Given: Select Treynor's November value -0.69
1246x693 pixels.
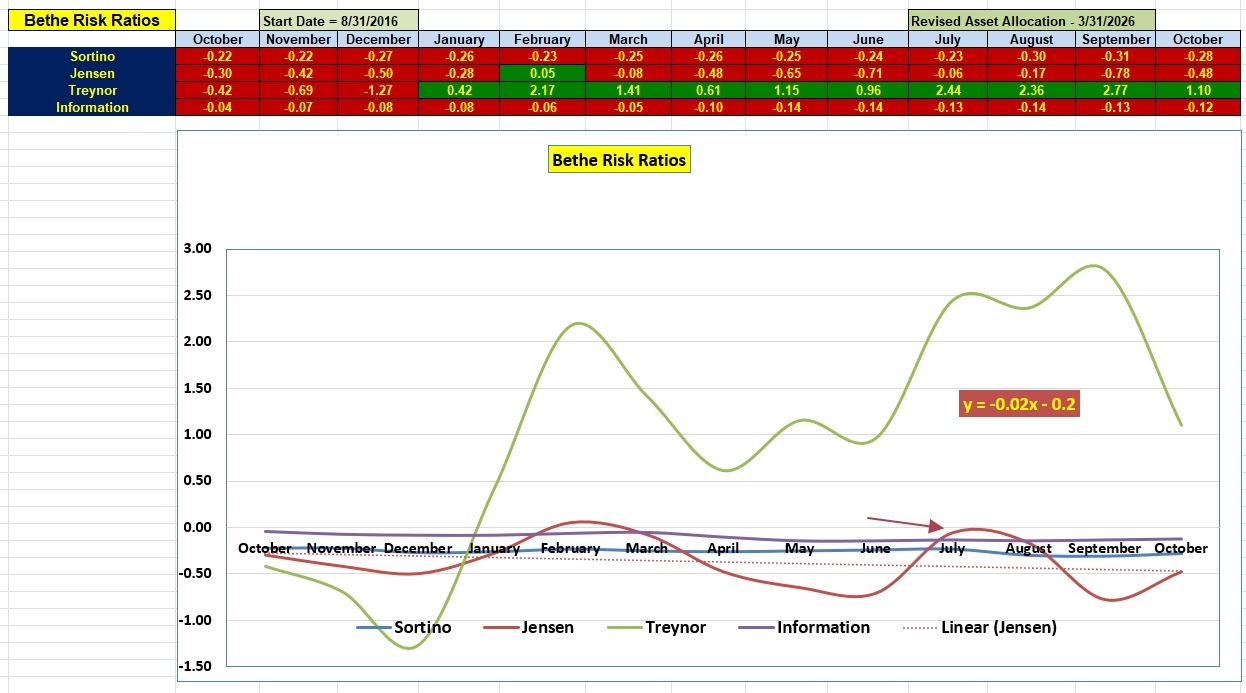Looking at the screenshot, I should (x=298, y=90).
